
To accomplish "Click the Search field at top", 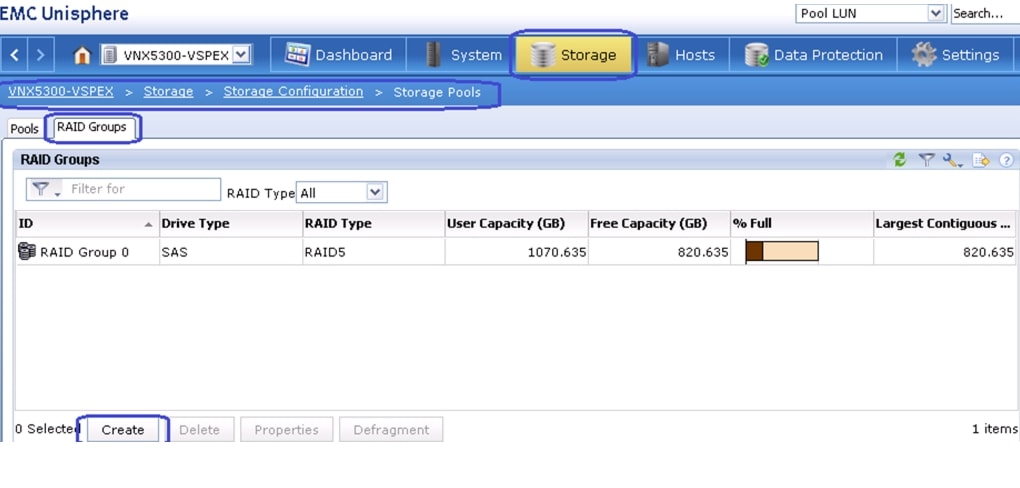I will click(x=985, y=13).
